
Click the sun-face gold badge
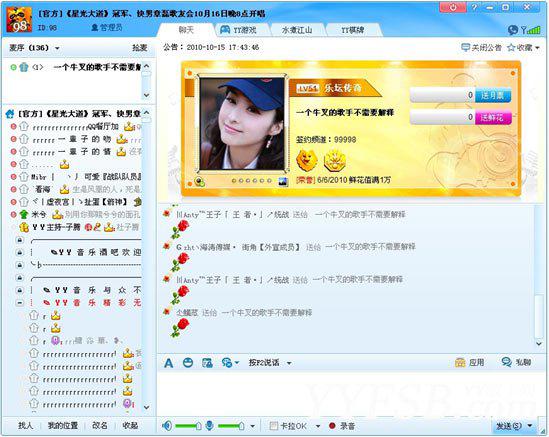click(x=335, y=160)
